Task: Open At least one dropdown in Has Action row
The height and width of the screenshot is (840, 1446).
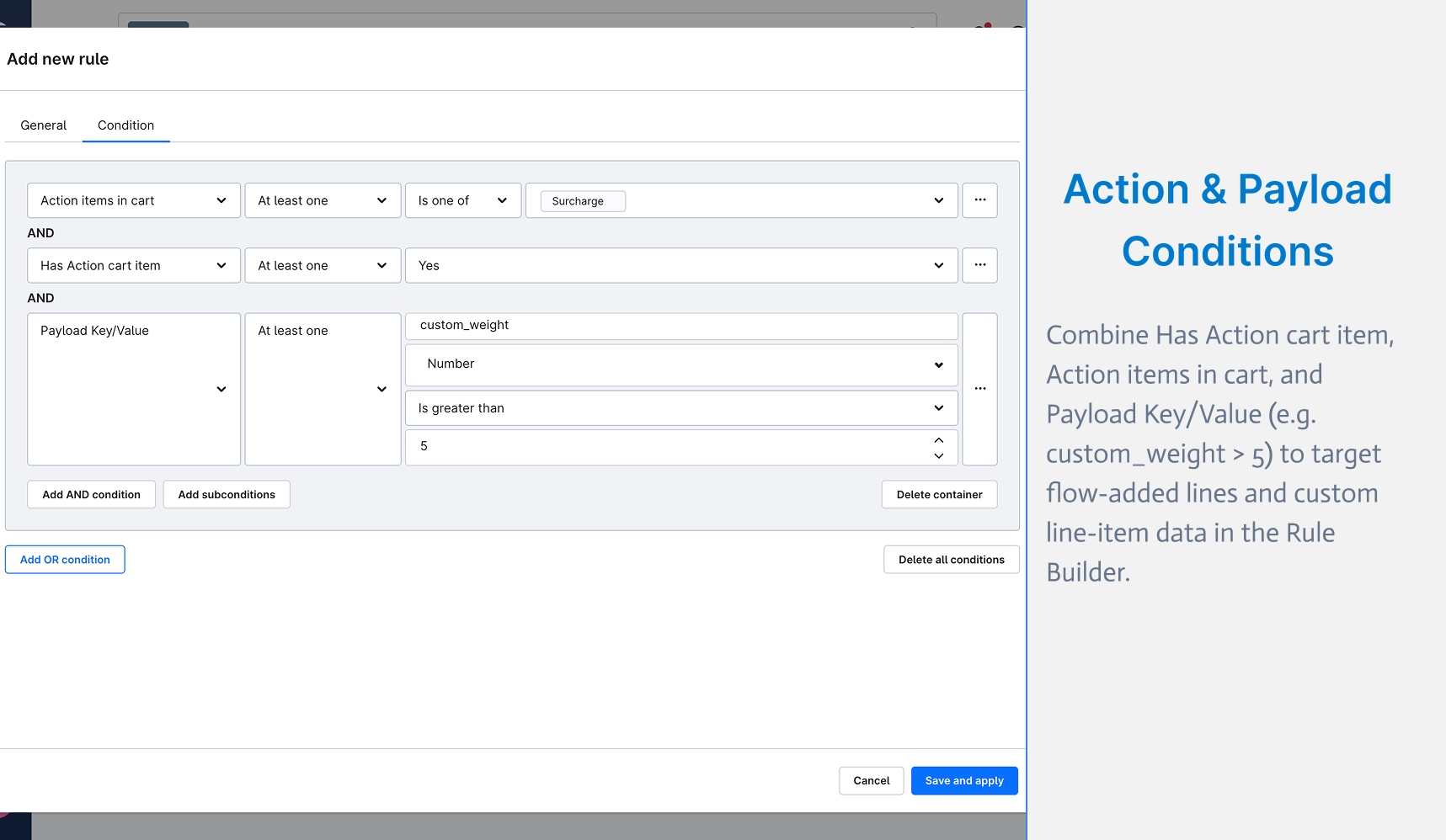Action: [x=323, y=265]
